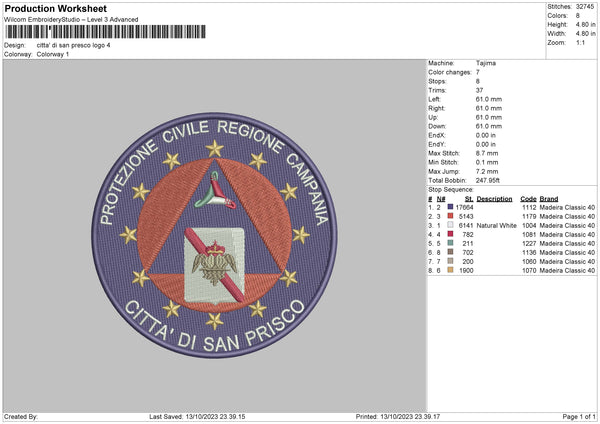Click the 'Down:' measurement label

click(437, 126)
